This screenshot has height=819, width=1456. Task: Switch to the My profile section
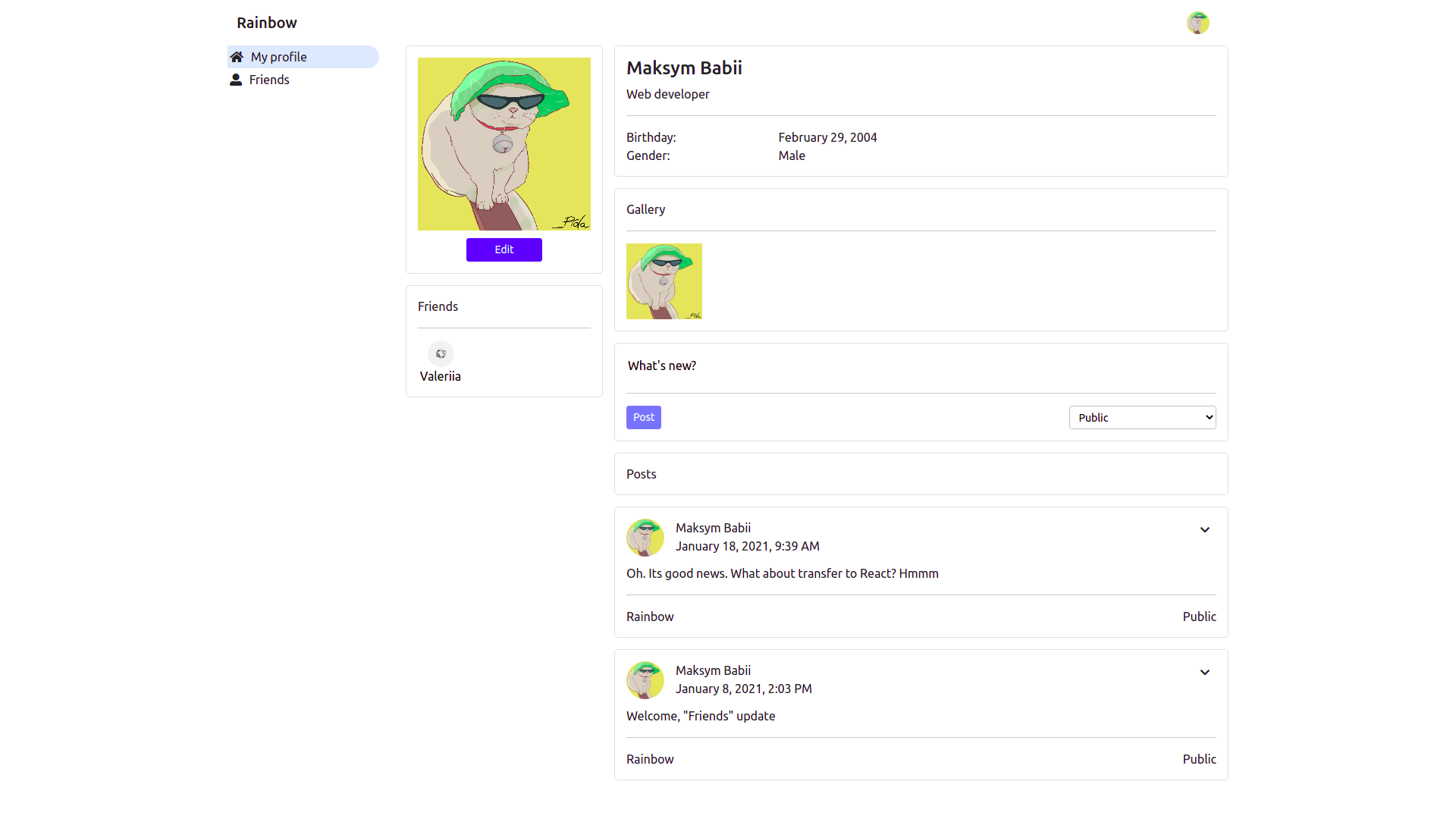click(278, 56)
